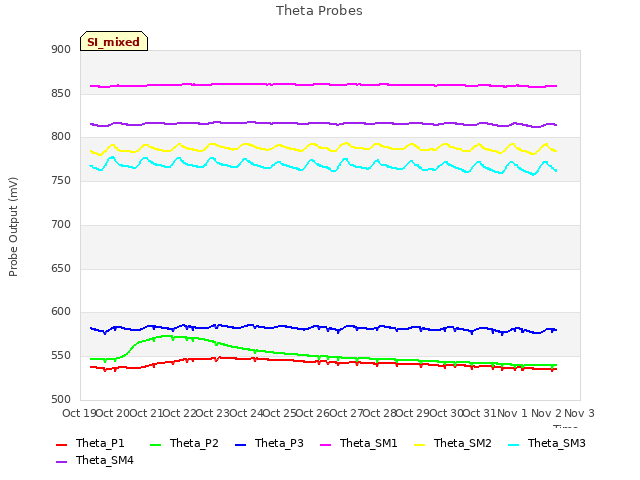Image resolution: width=640 pixels, height=480 pixels.
Task: Click the blue Theta_P3 data line
Action: click(x=322, y=327)
